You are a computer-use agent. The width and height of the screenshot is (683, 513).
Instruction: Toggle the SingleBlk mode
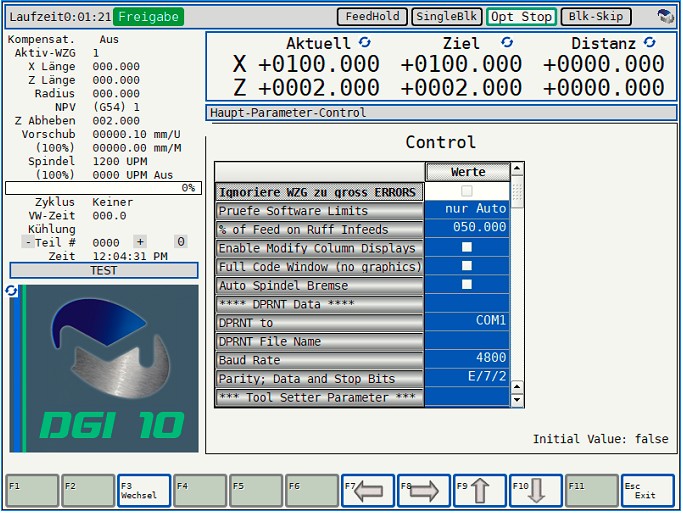pos(446,17)
